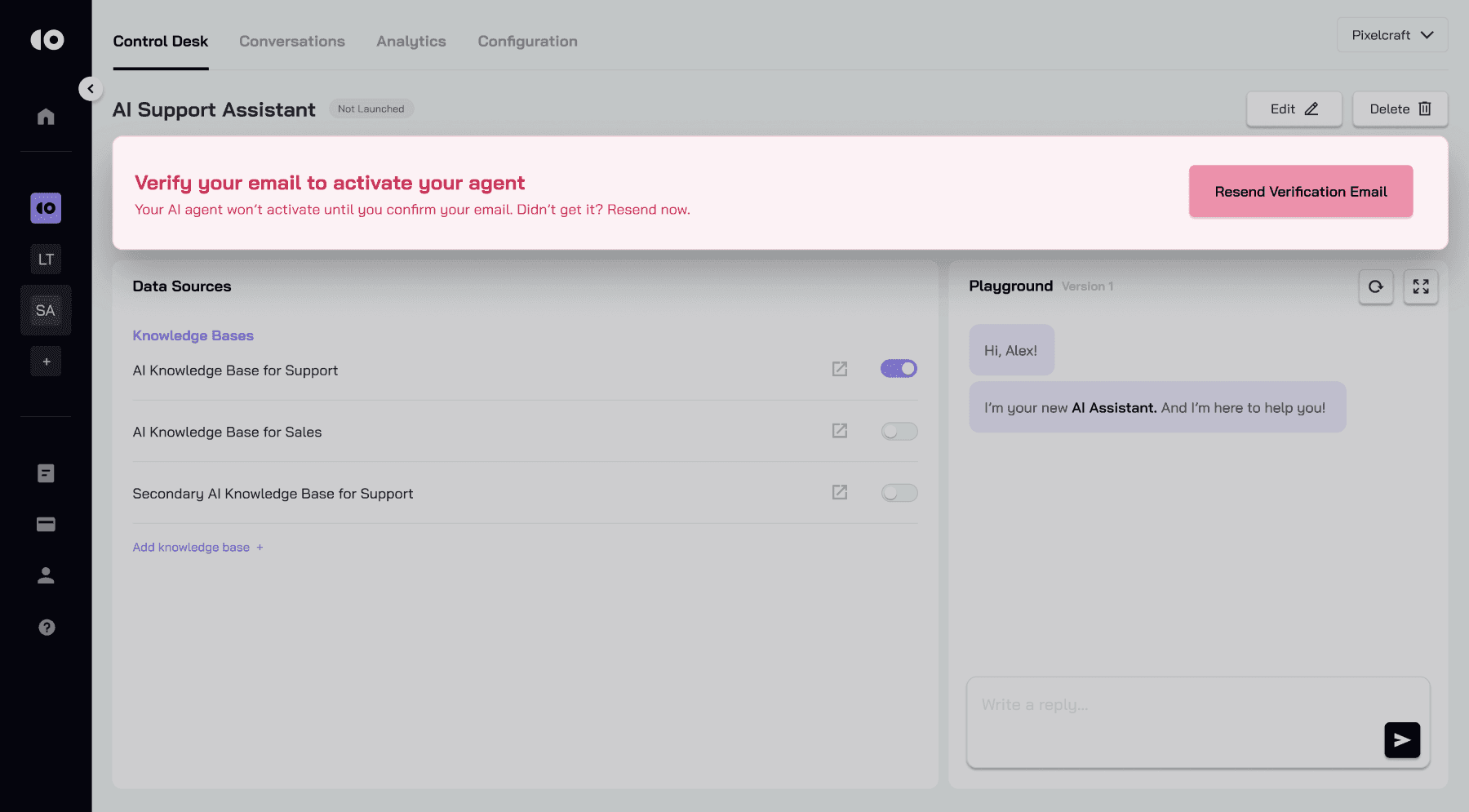This screenshot has height=812, width=1469.
Task: Create a new agent with the plus icon
Action: (46, 361)
